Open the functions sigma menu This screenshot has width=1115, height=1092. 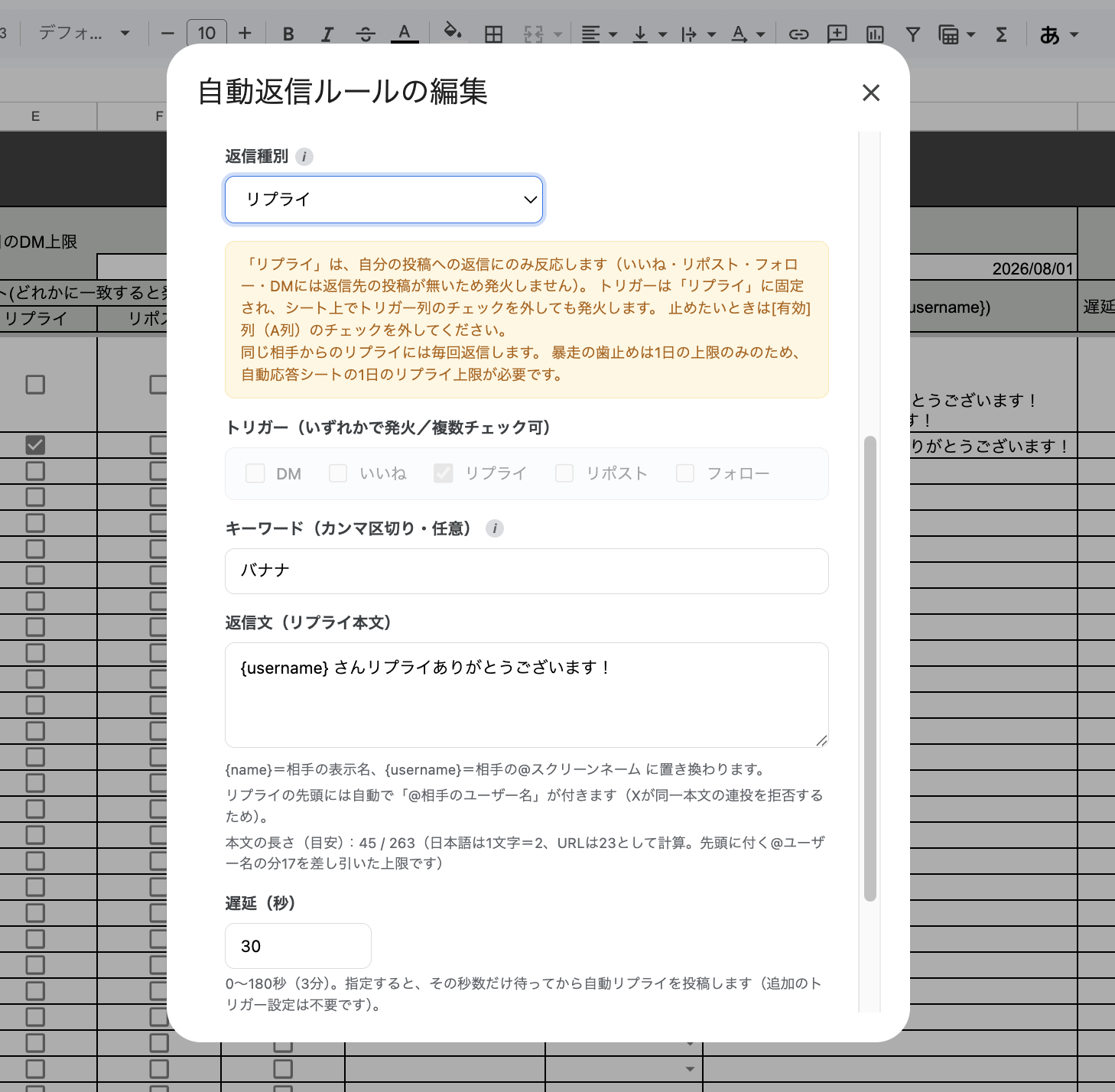point(1001,34)
